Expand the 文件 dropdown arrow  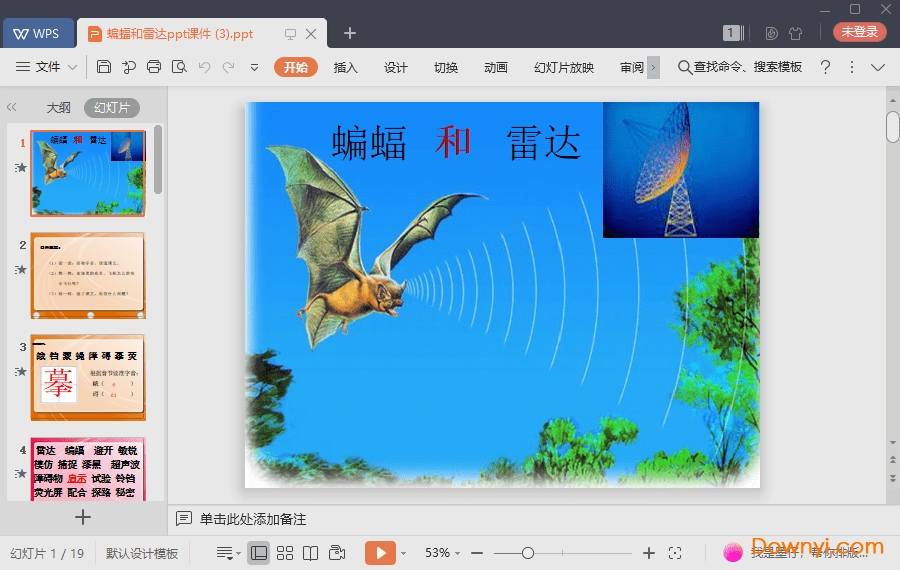[72, 67]
